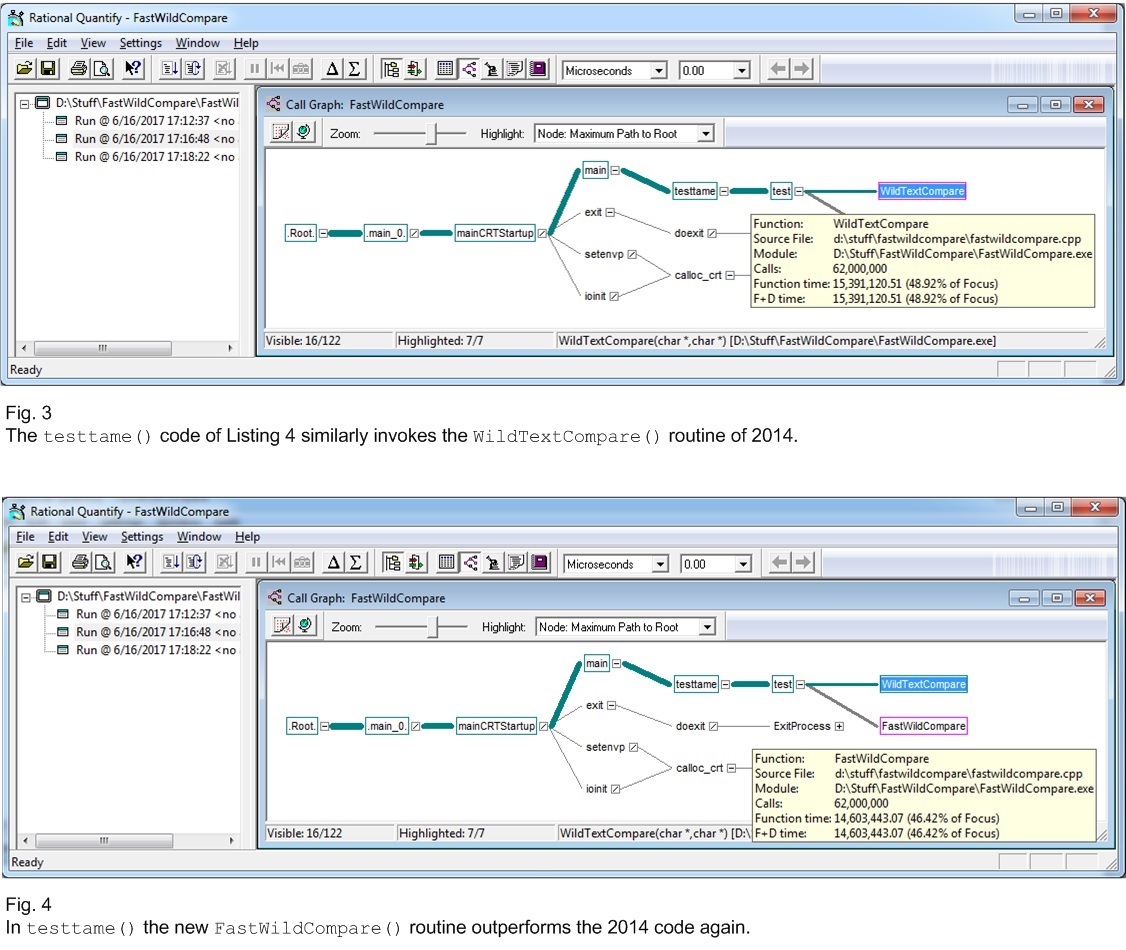Open Settings menu in top window
The image size is (1126, 950).
click(140, 43)
